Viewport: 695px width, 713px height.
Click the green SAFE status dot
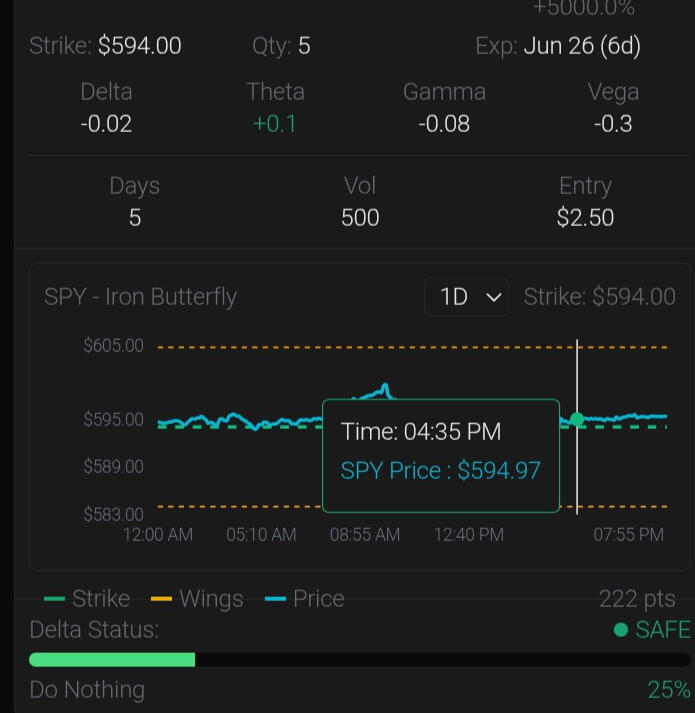pyautogui.click(x=621, y=630)
